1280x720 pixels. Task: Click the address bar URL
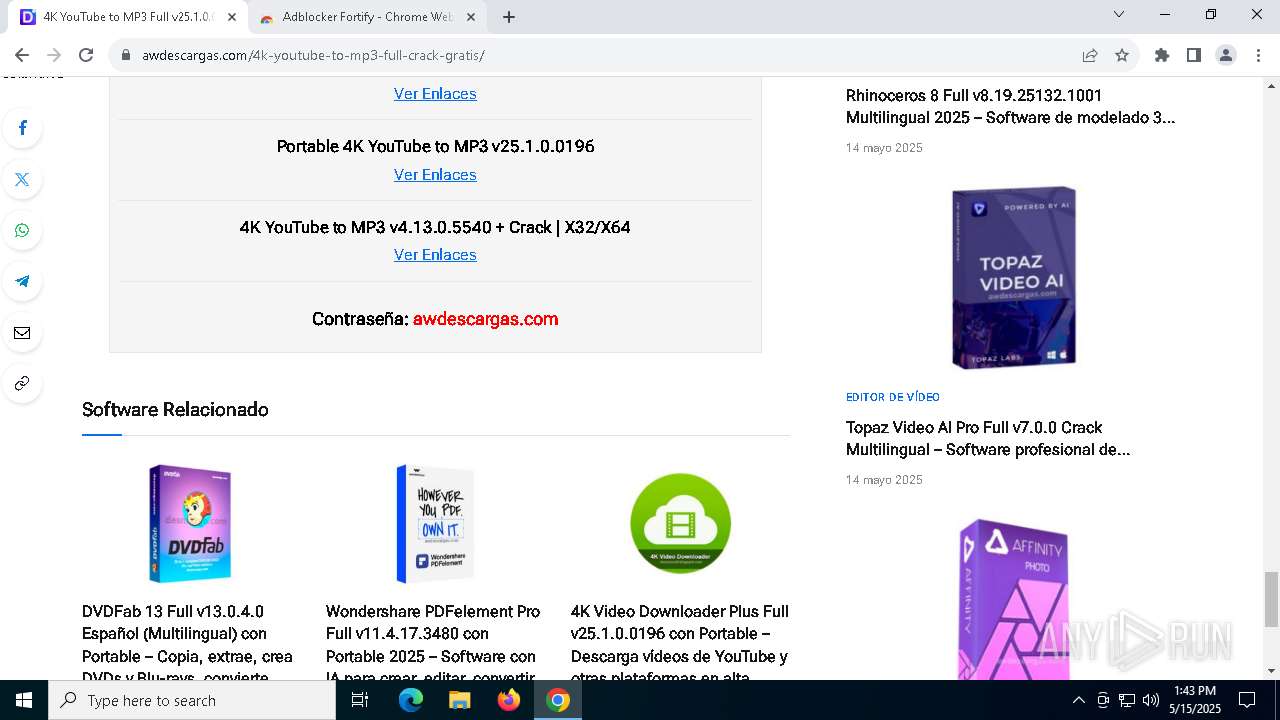[313, 55]
